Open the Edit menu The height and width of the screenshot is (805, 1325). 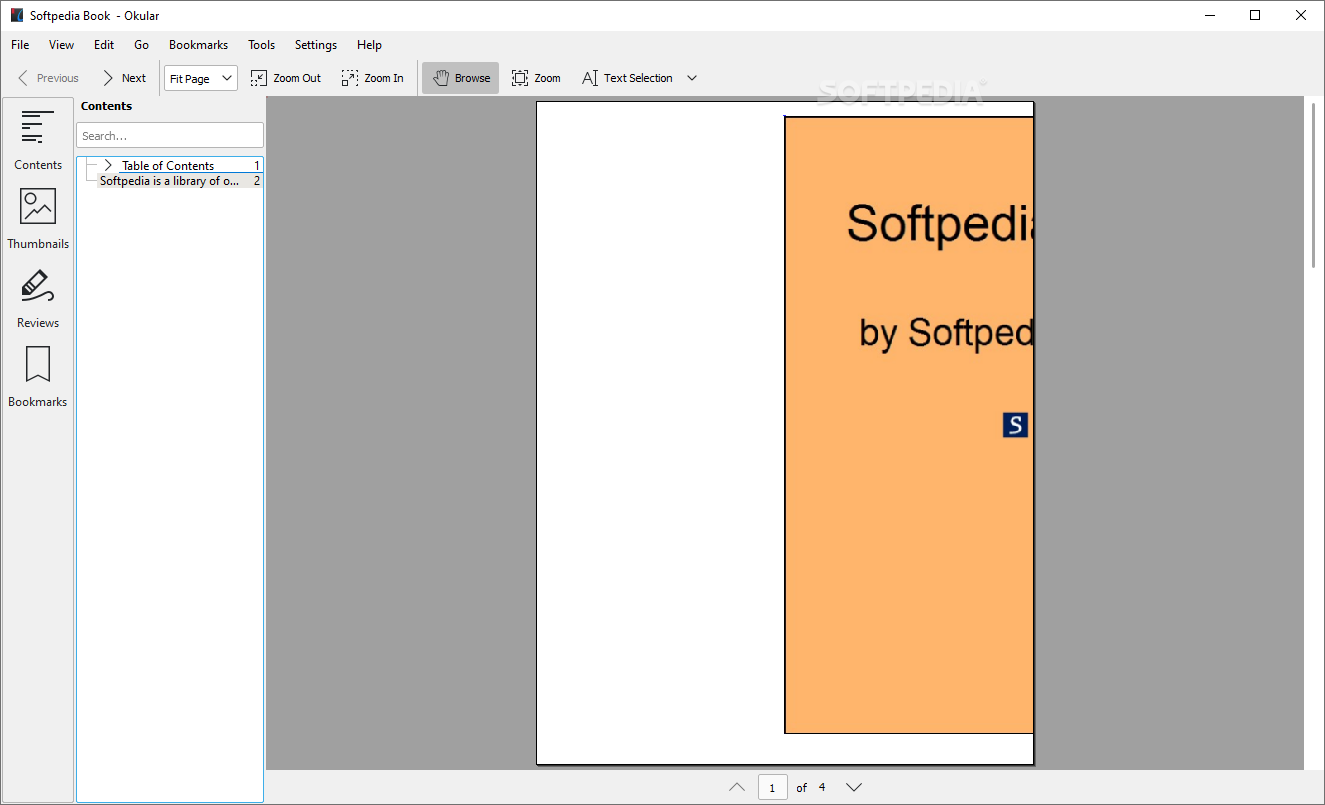[104, 45]
